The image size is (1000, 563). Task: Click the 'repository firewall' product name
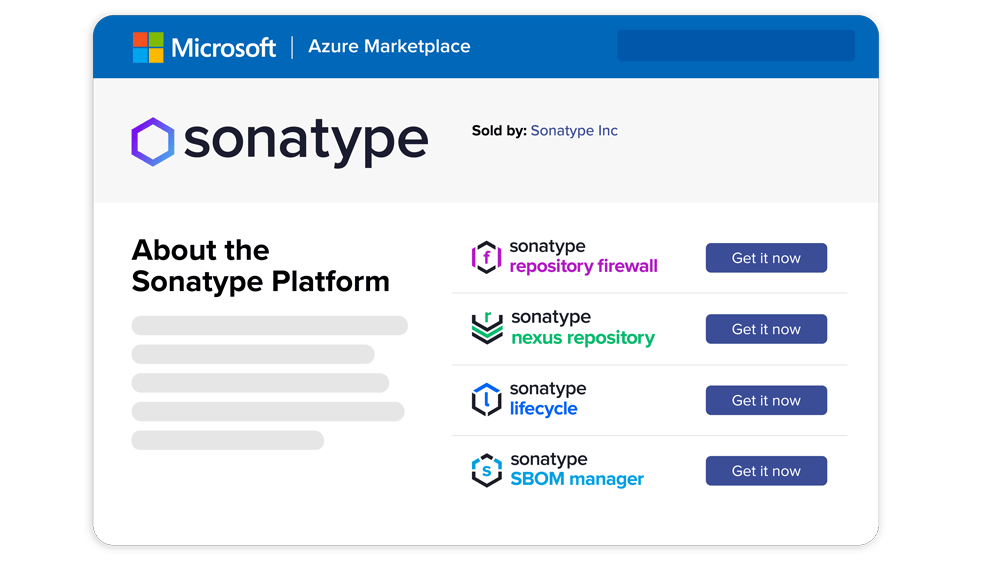click(x=584, y=267)
